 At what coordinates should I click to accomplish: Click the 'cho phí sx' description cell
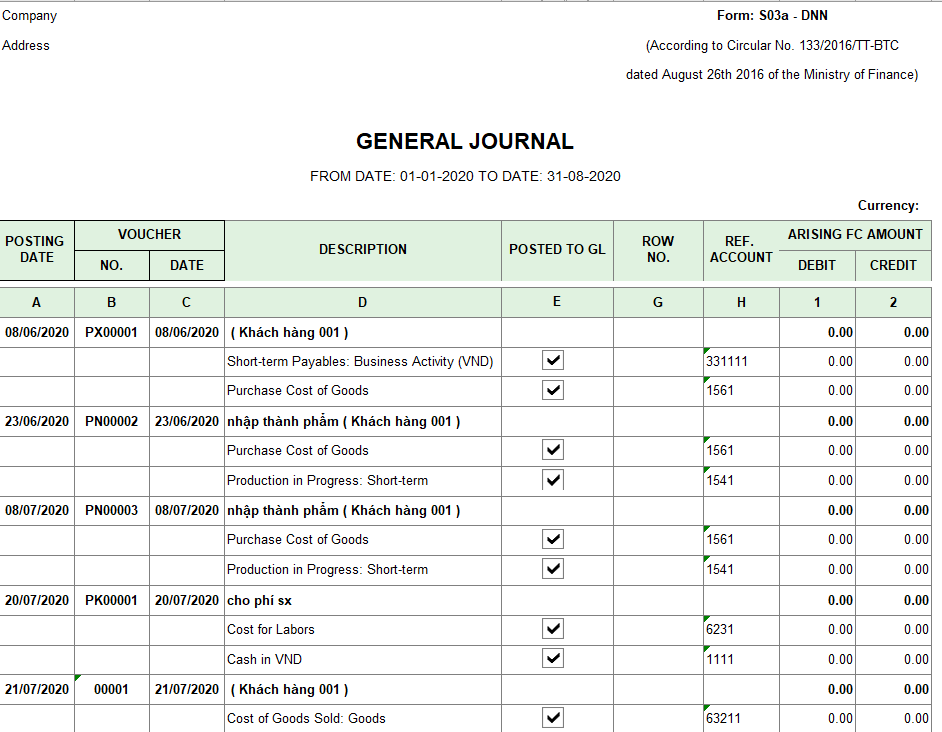click(260, 600)
